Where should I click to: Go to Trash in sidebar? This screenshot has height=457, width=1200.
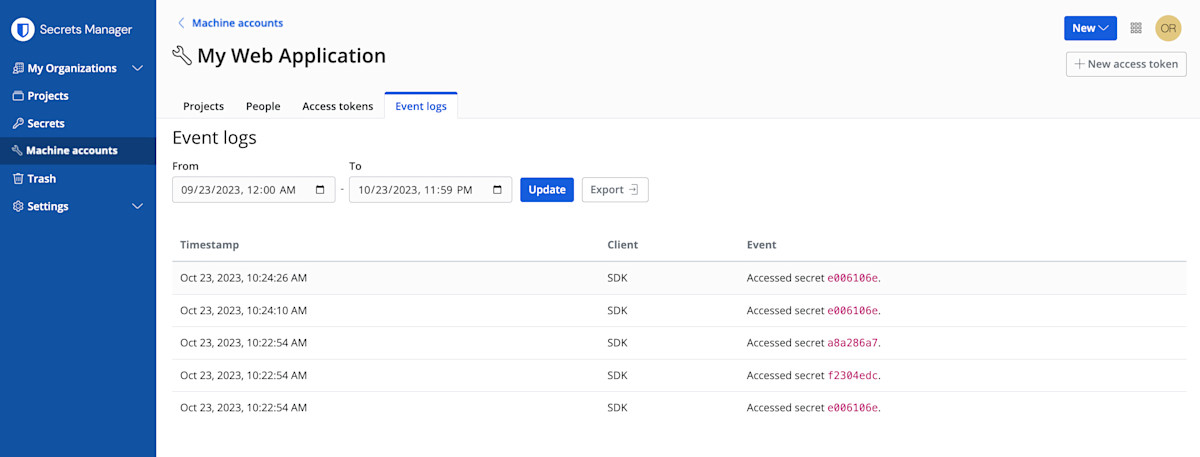(41, 179)
